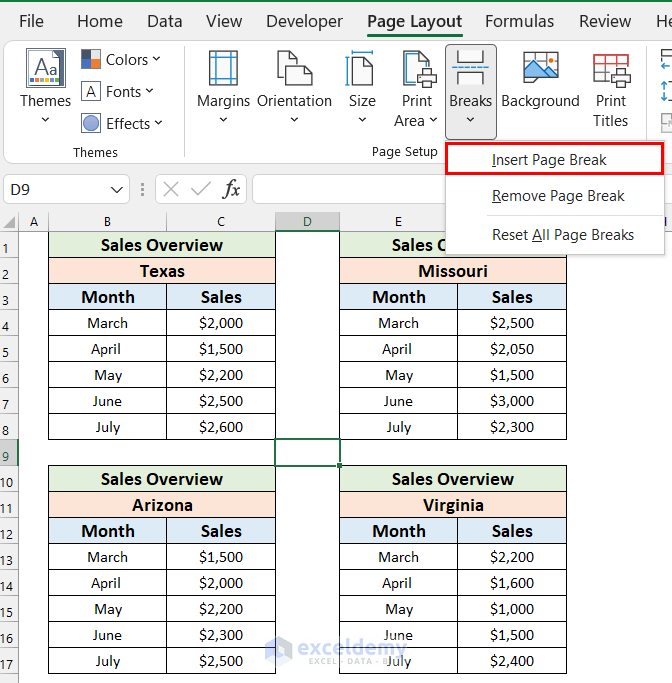Viewport: 672px width, 683px height.
Task: Choose Reset All Page Breaks
Action: click(x=554, y=235)
